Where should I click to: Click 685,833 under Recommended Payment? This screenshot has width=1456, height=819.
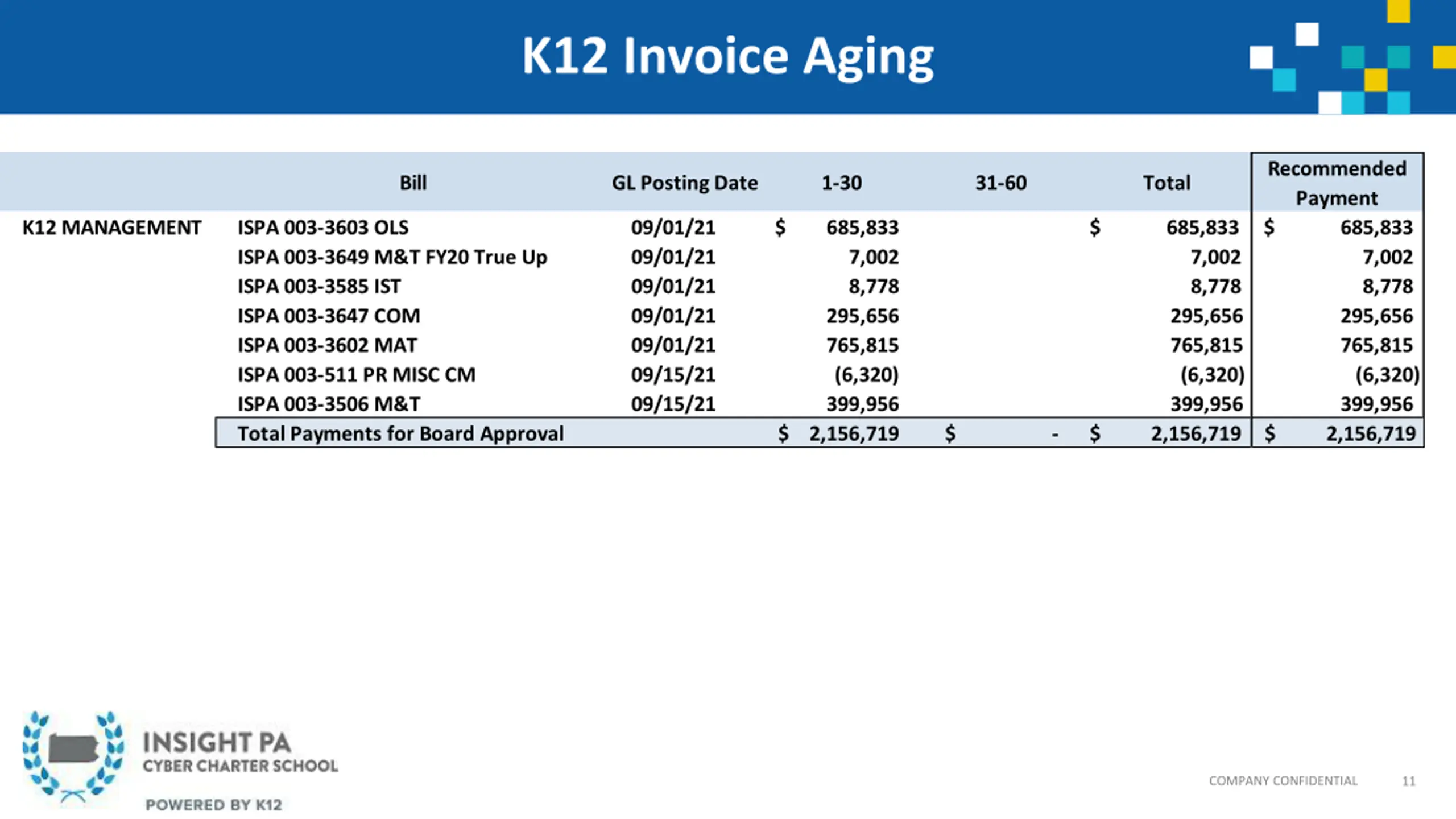click(1376, 227)
